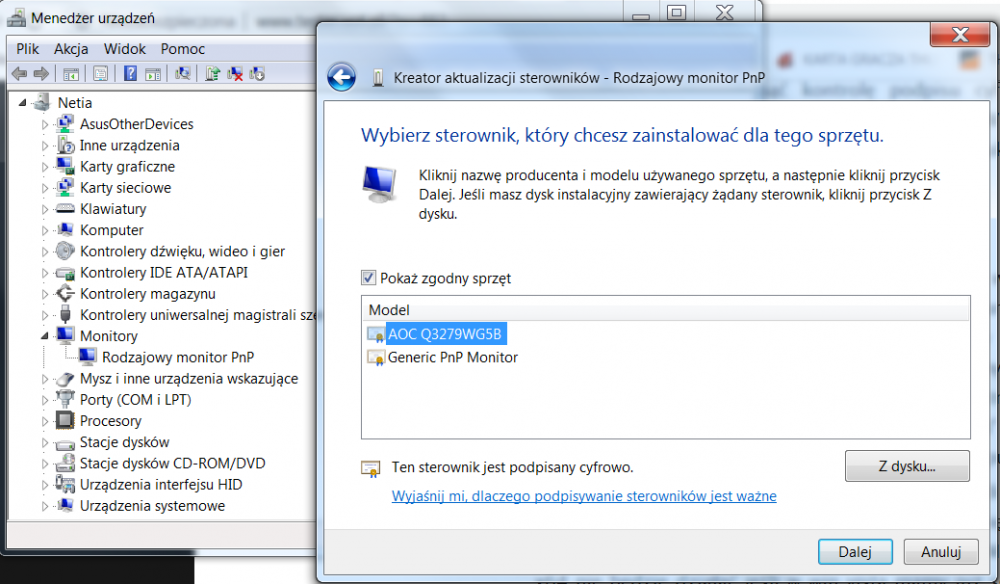The height and width of the screenshot is (584, 1000).
Task: Expand the Karty graficzne tree node
Action: pyautogui.click(x=45, y=167)
